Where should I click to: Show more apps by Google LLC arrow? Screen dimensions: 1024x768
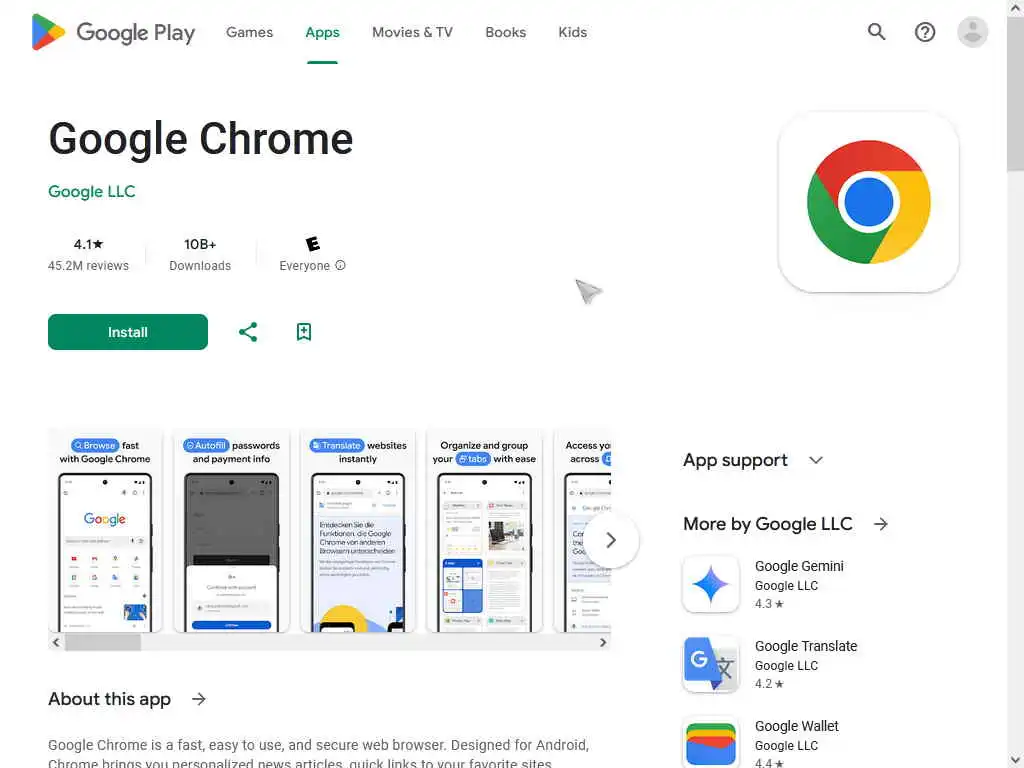point(881,524)
